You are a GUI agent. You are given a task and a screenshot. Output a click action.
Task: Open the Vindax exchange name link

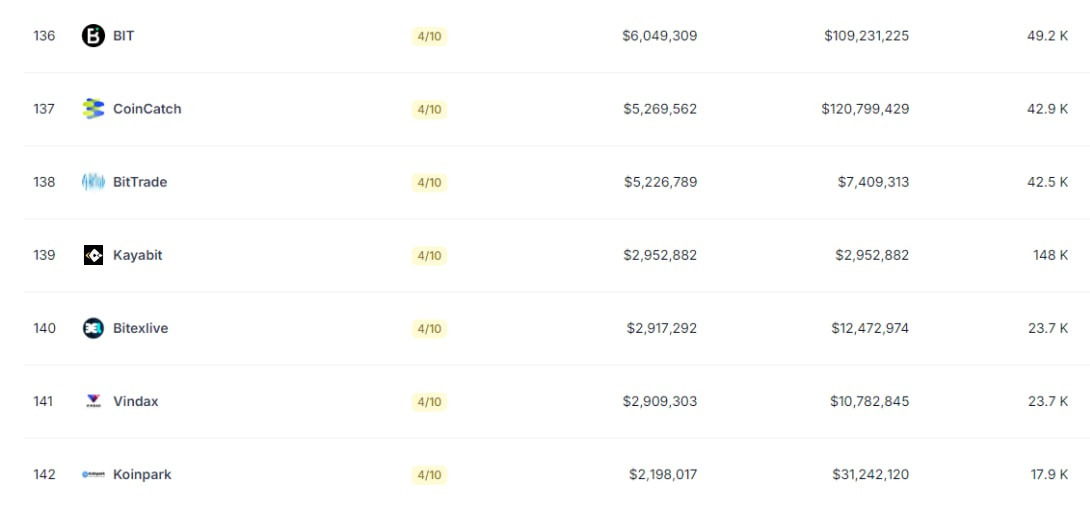pyautogui.click(x=136, y=401)
